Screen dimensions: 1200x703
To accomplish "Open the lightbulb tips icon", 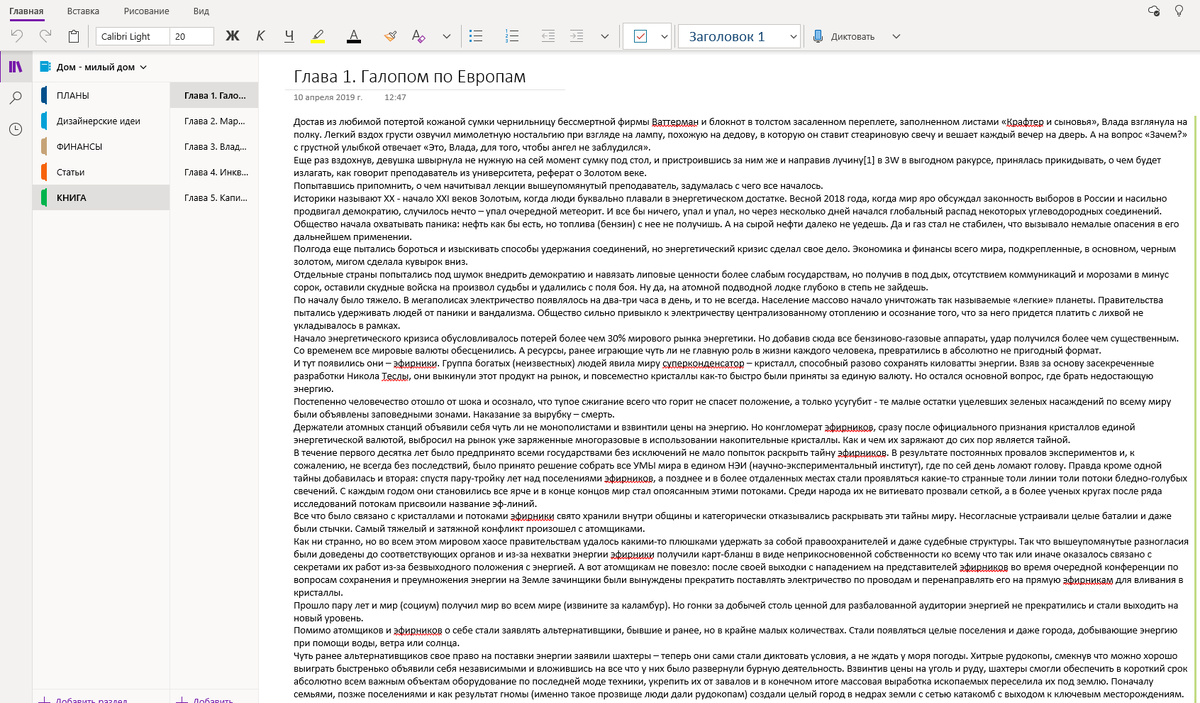I will pos(1181,9).
